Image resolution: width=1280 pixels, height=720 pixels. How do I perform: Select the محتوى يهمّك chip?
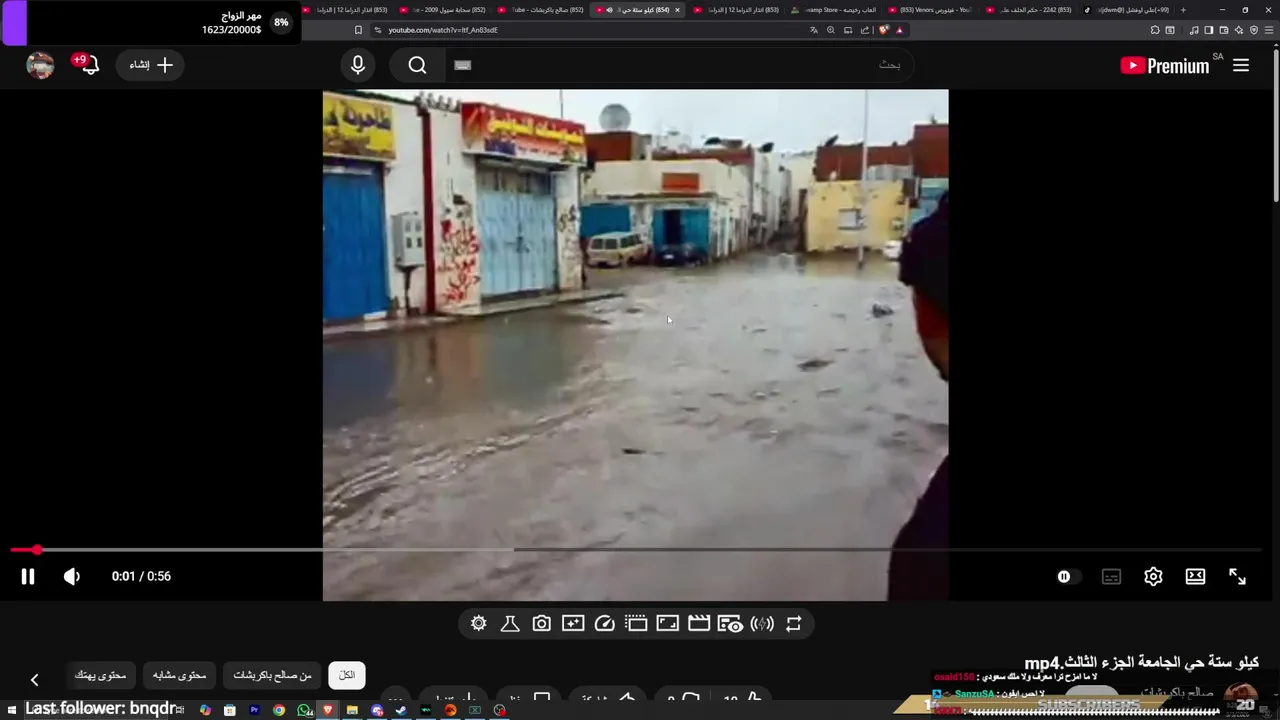coord(100,676)
